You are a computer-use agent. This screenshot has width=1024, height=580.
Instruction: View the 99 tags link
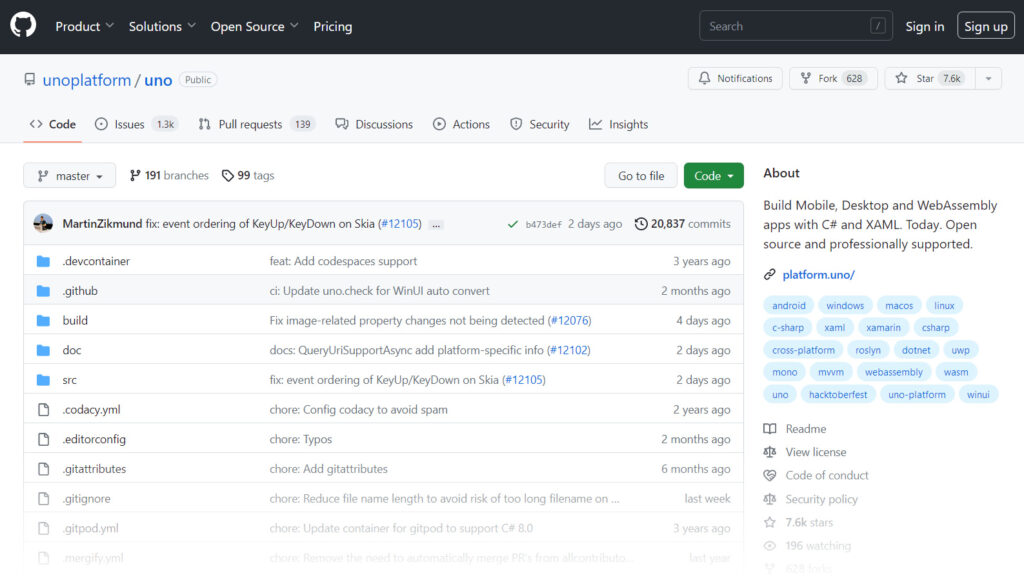[248, 176]
